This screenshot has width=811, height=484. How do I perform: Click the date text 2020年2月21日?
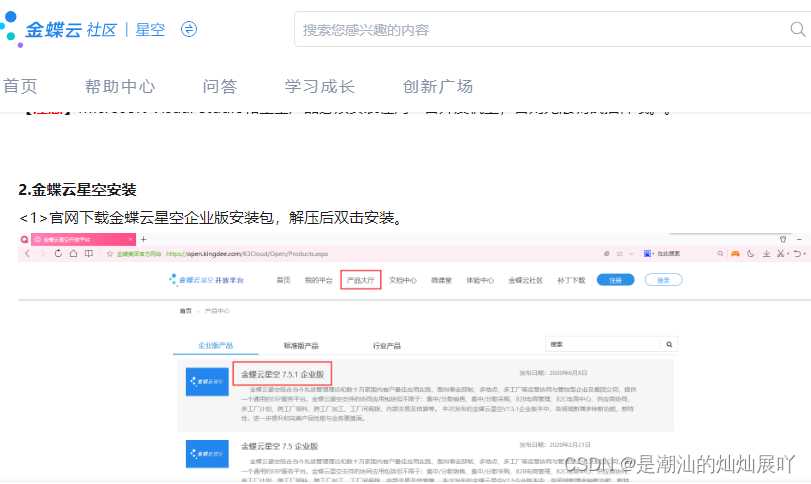coord(569,445)
